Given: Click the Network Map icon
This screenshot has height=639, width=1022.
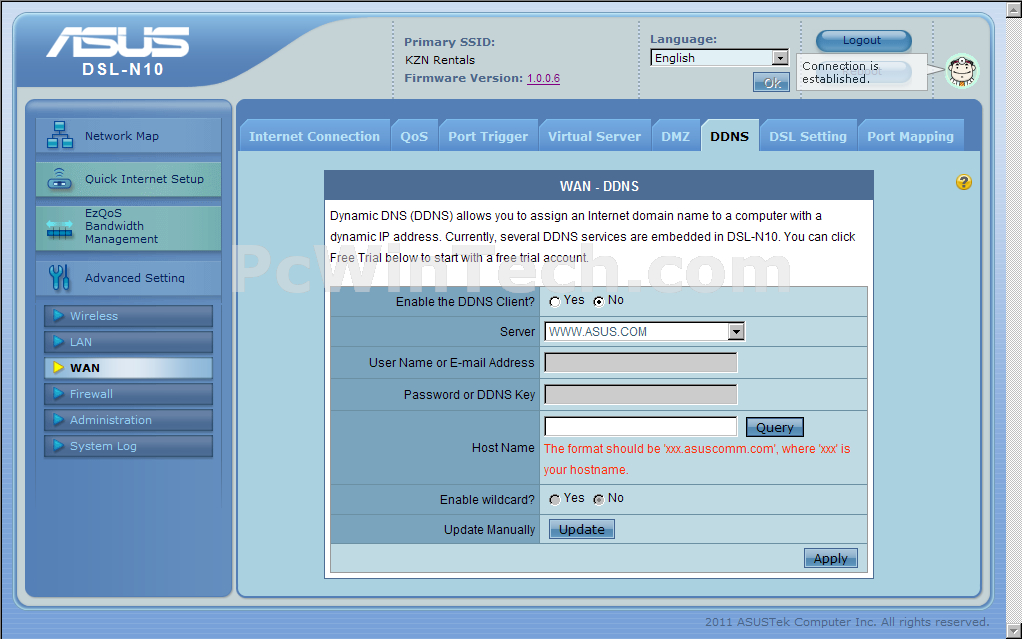Looking at the screenshot, I should pos(59,135).
